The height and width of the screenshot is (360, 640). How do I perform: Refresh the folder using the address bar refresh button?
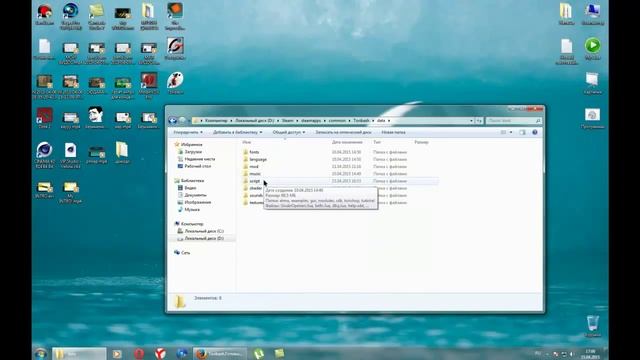(479, 121)
